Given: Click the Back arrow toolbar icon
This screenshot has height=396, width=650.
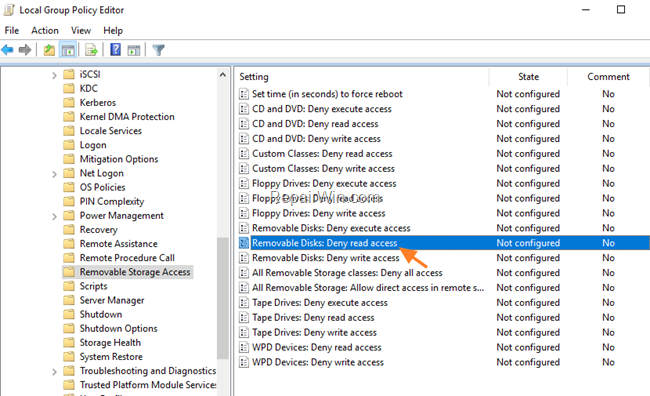Looking at the screenshot, I should click(7, 50).
